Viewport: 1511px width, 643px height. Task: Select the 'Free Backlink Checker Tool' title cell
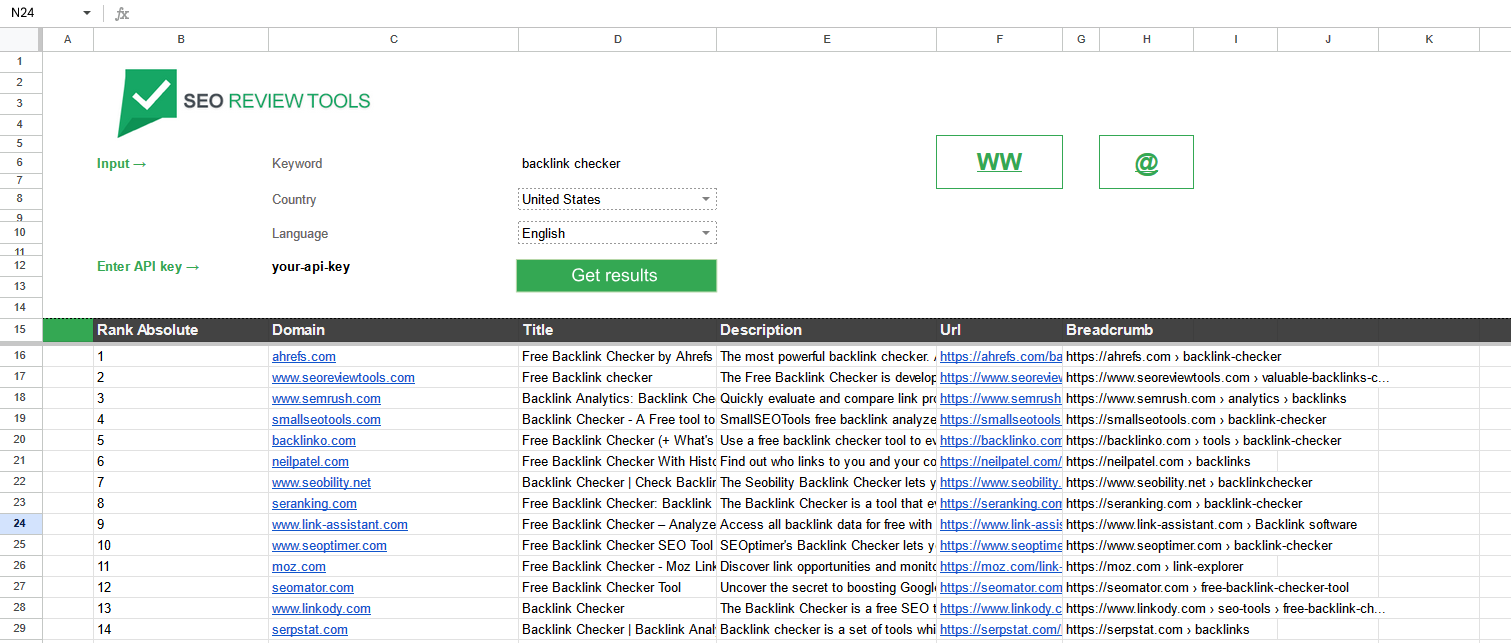617,587
